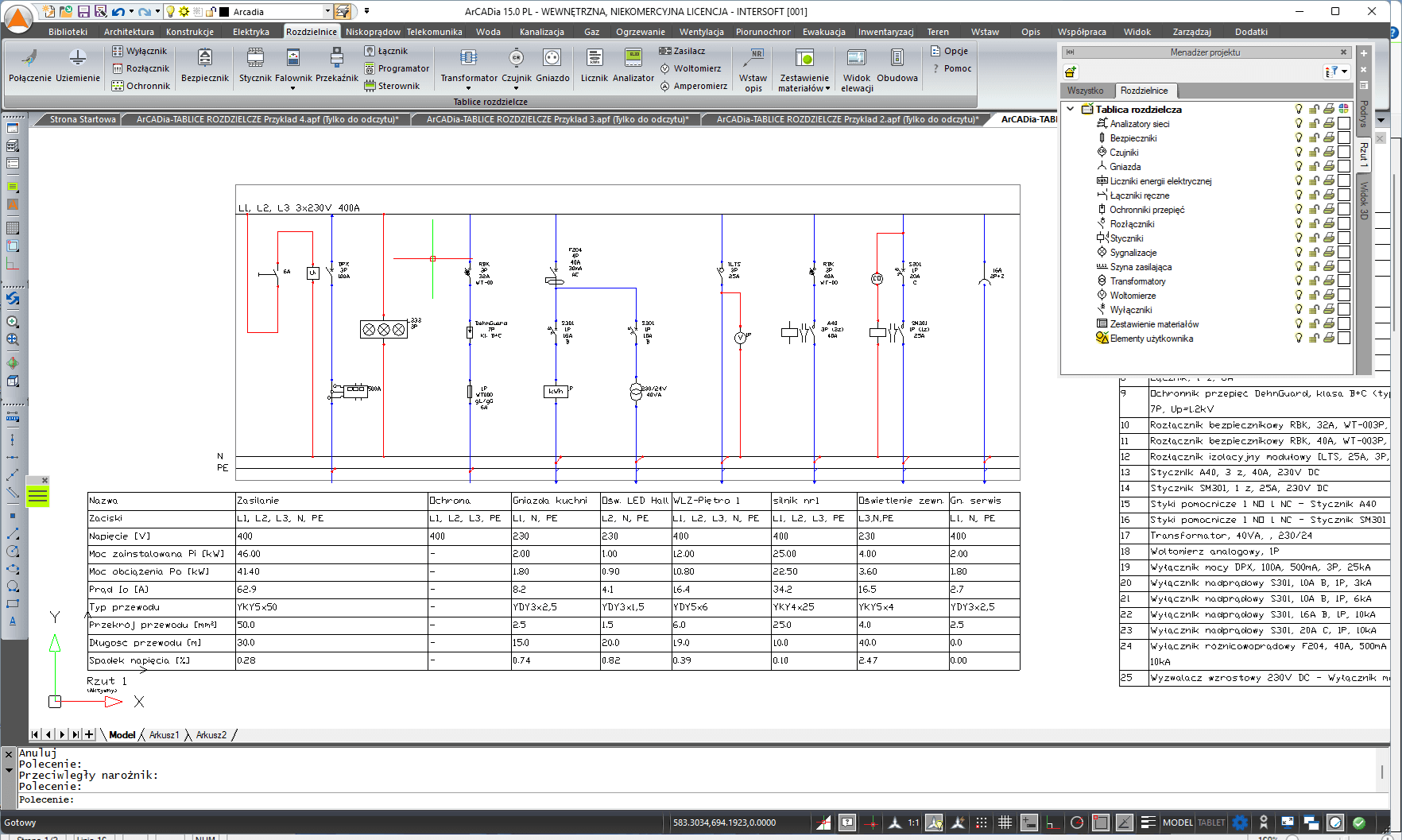1402x840 pixels.
Task: Open the Strona Startowa tab
Action: point(83,119)
